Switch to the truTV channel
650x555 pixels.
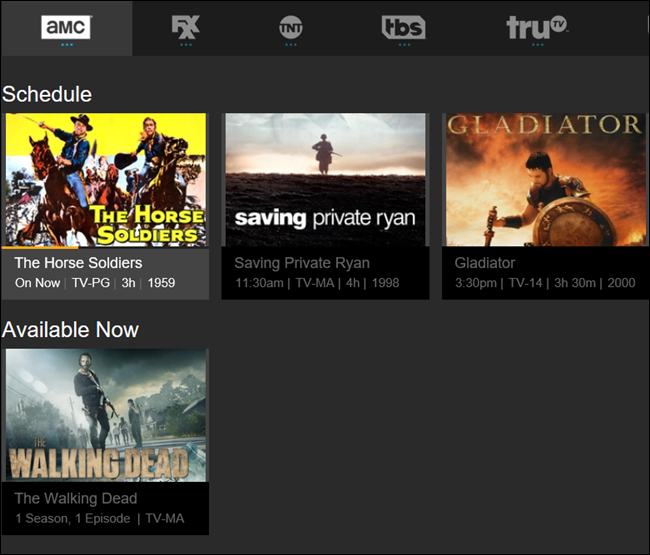[537, 27]
